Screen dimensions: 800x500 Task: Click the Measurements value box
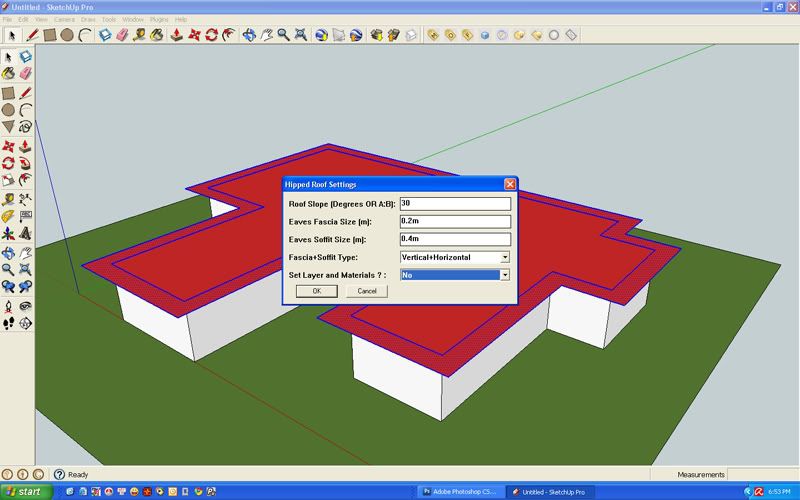click(763, 474)
